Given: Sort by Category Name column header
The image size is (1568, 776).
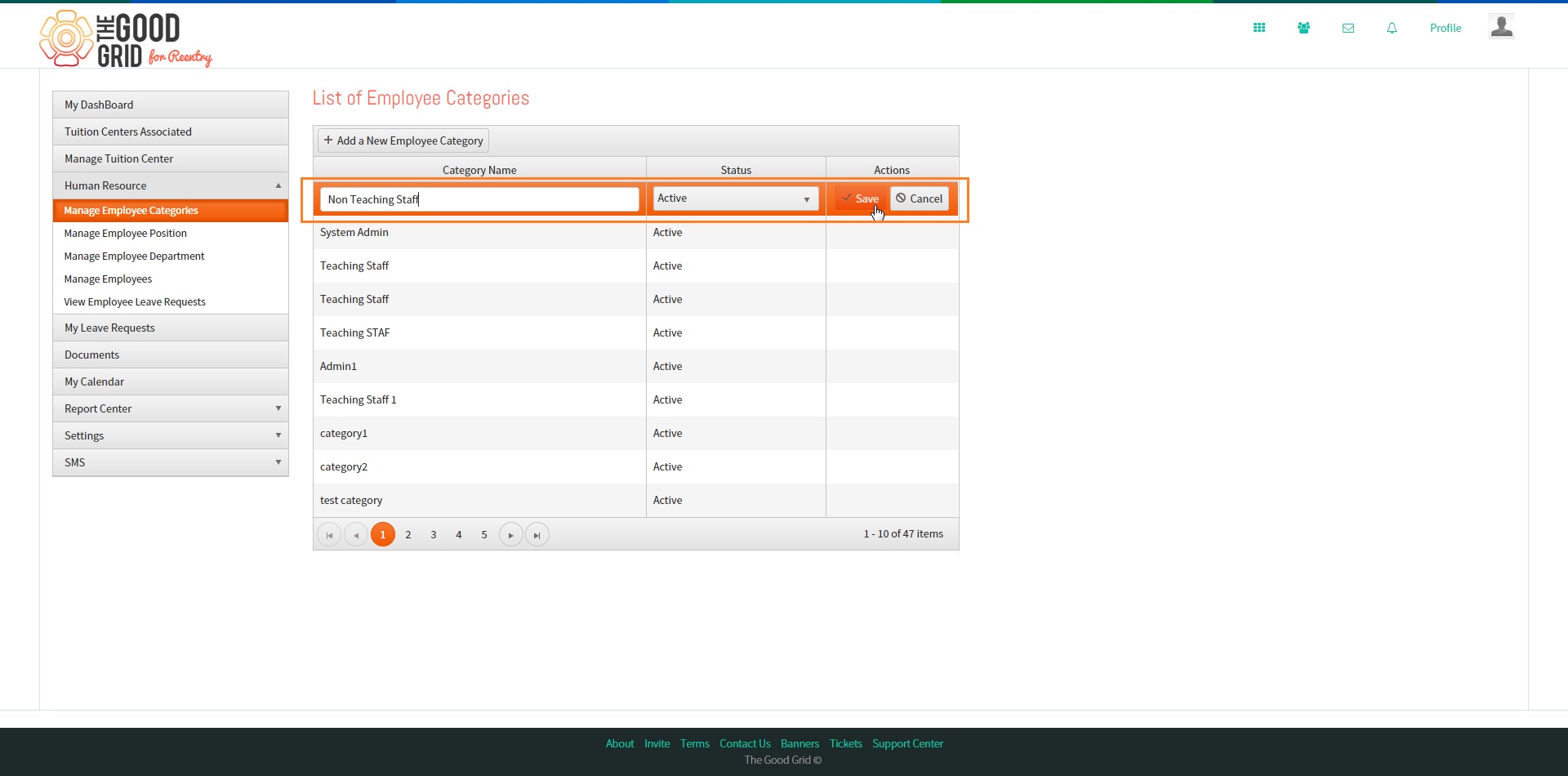Looking at the screenshot, I should pyautogui.click(x=479, y=170).
